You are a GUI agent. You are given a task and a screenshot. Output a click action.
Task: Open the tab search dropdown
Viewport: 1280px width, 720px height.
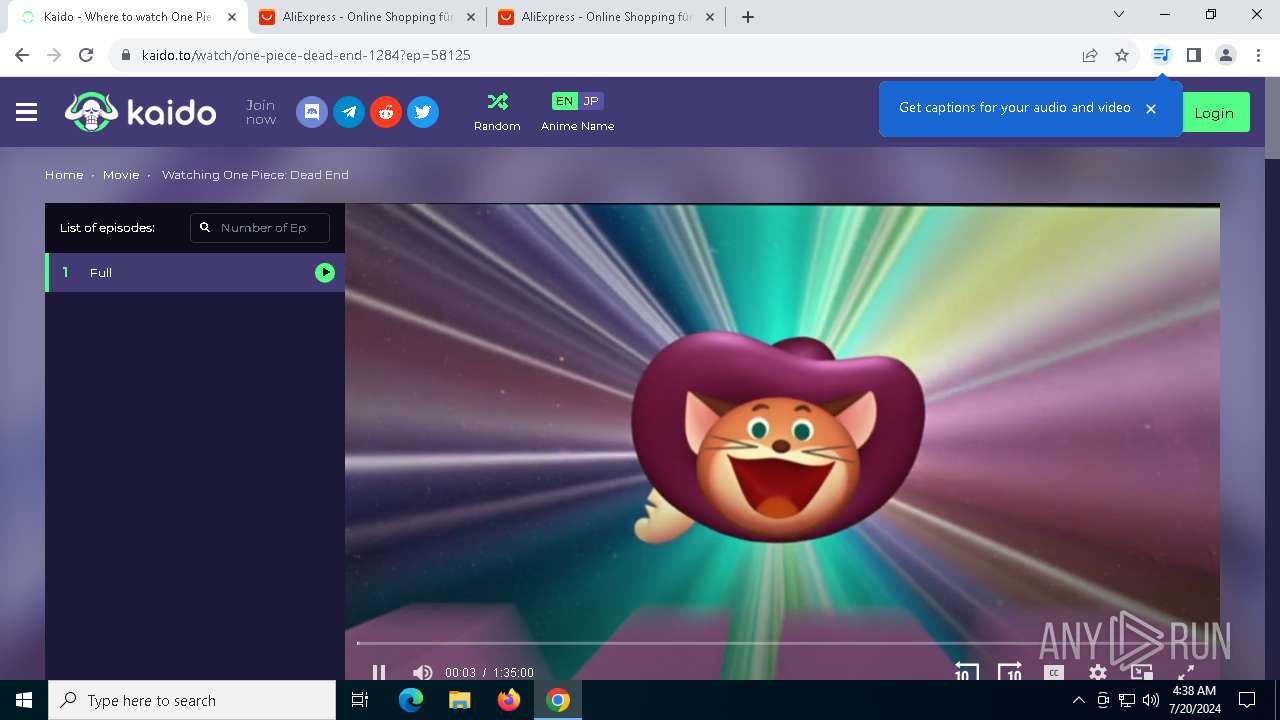point(1119,14)
